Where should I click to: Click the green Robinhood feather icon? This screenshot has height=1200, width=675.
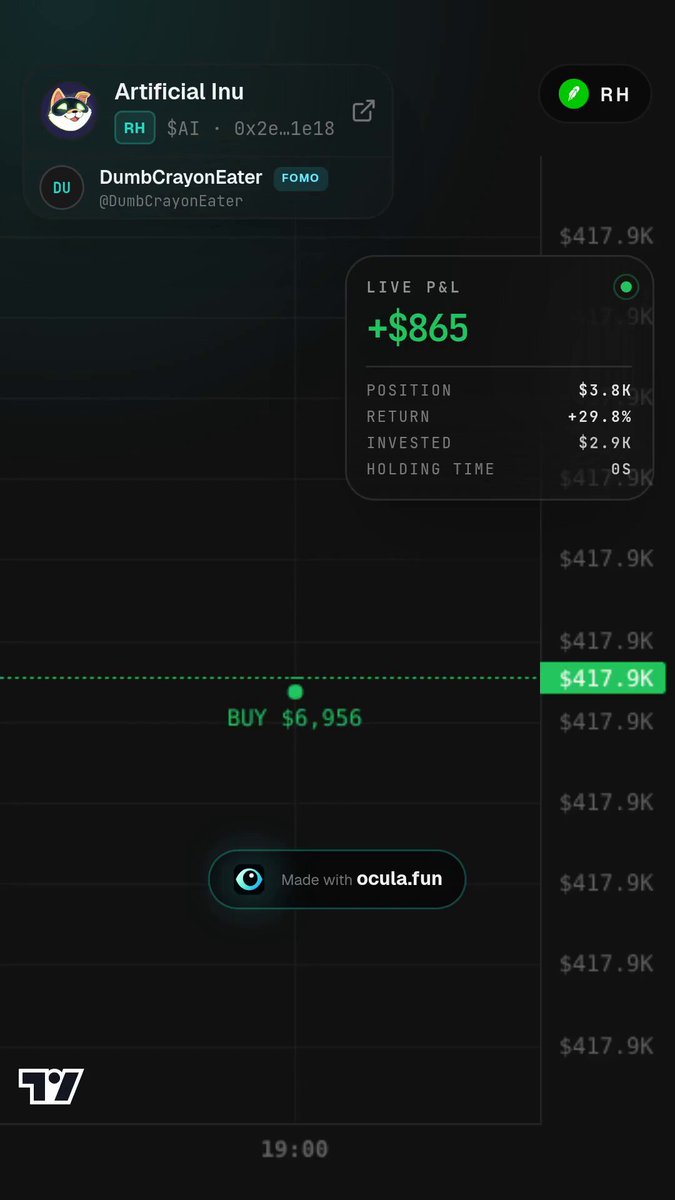tap(574, 95)
